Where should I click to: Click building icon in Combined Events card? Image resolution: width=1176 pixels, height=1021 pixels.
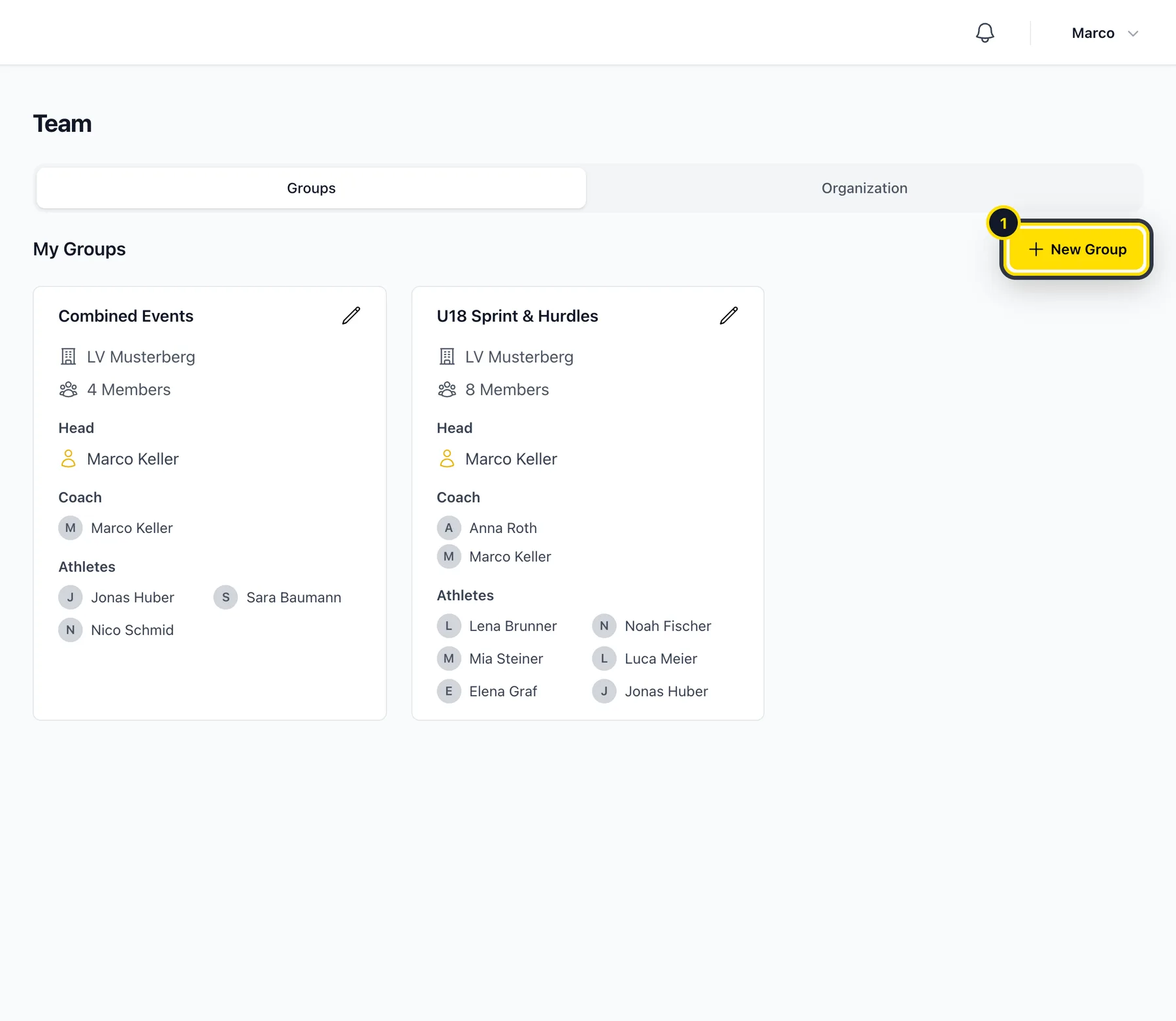68,357
